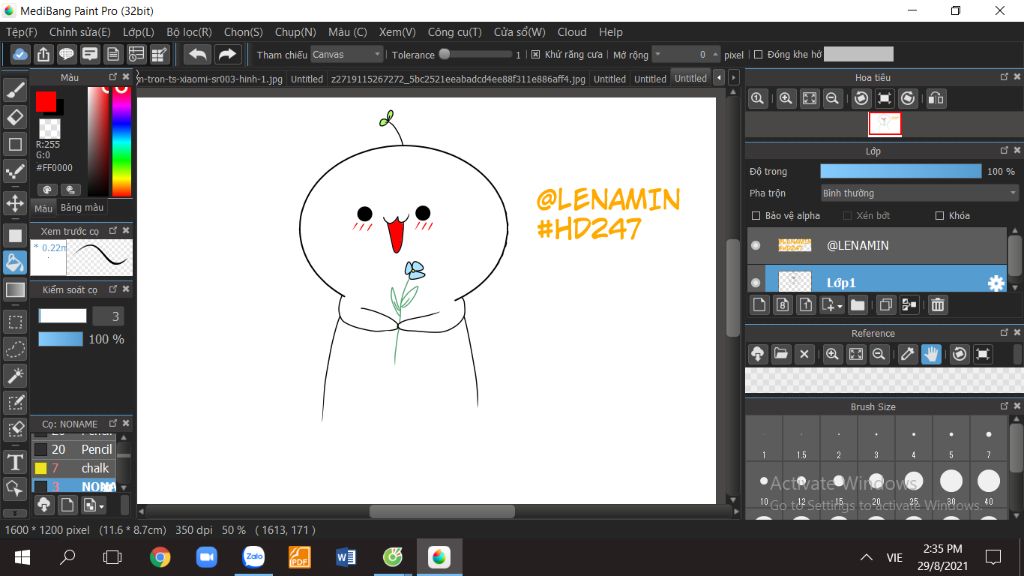Select the Brush tool in left toolbar
Viewport: 1024px width, 576px height.
coord(15,89)
